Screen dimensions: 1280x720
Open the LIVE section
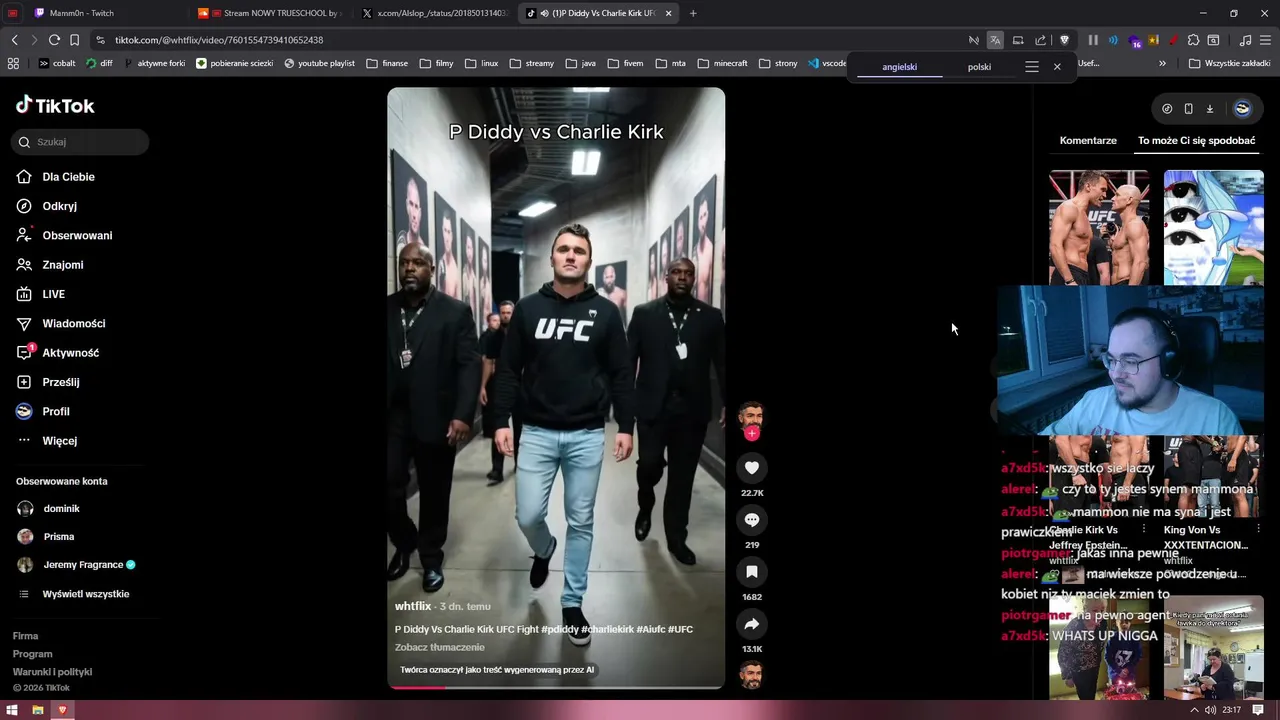[41, 294]
